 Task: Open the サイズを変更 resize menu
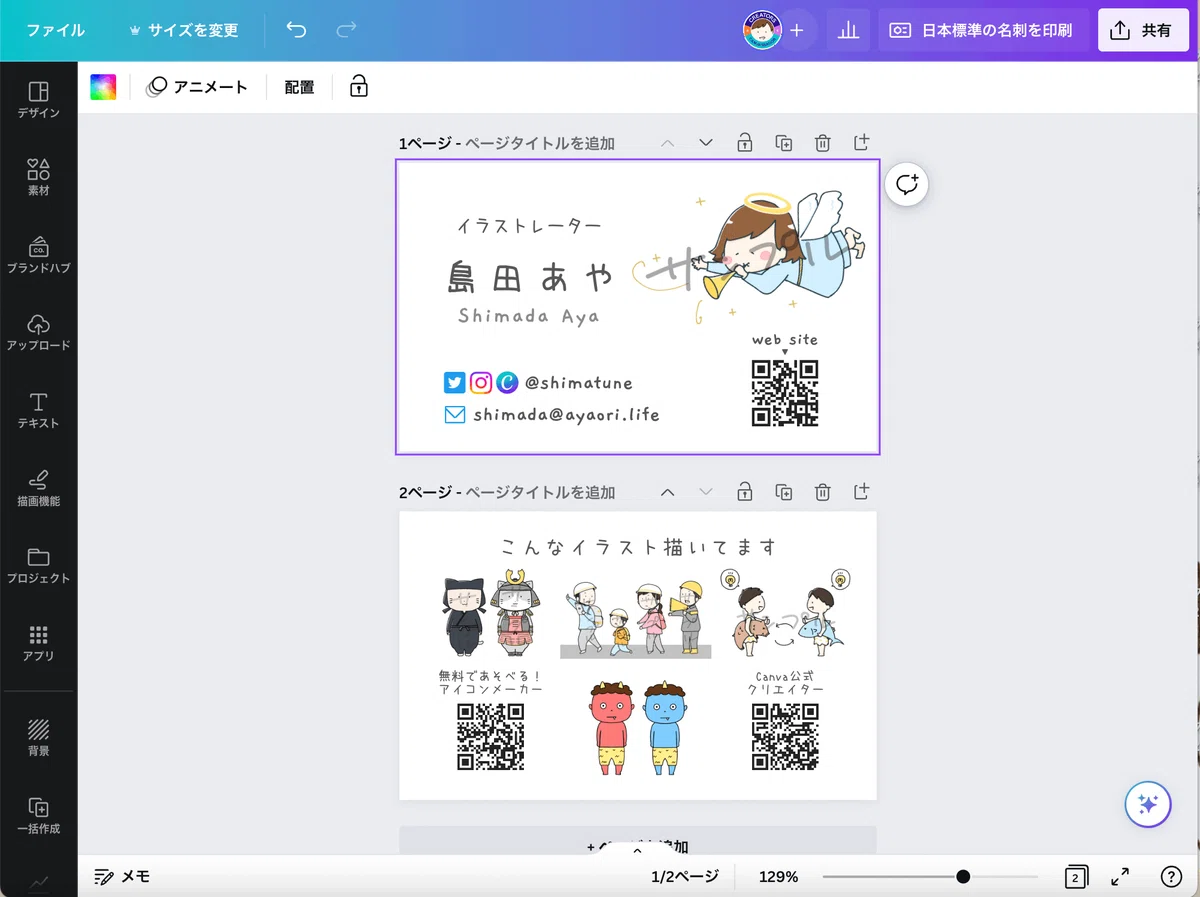point(184,30)
